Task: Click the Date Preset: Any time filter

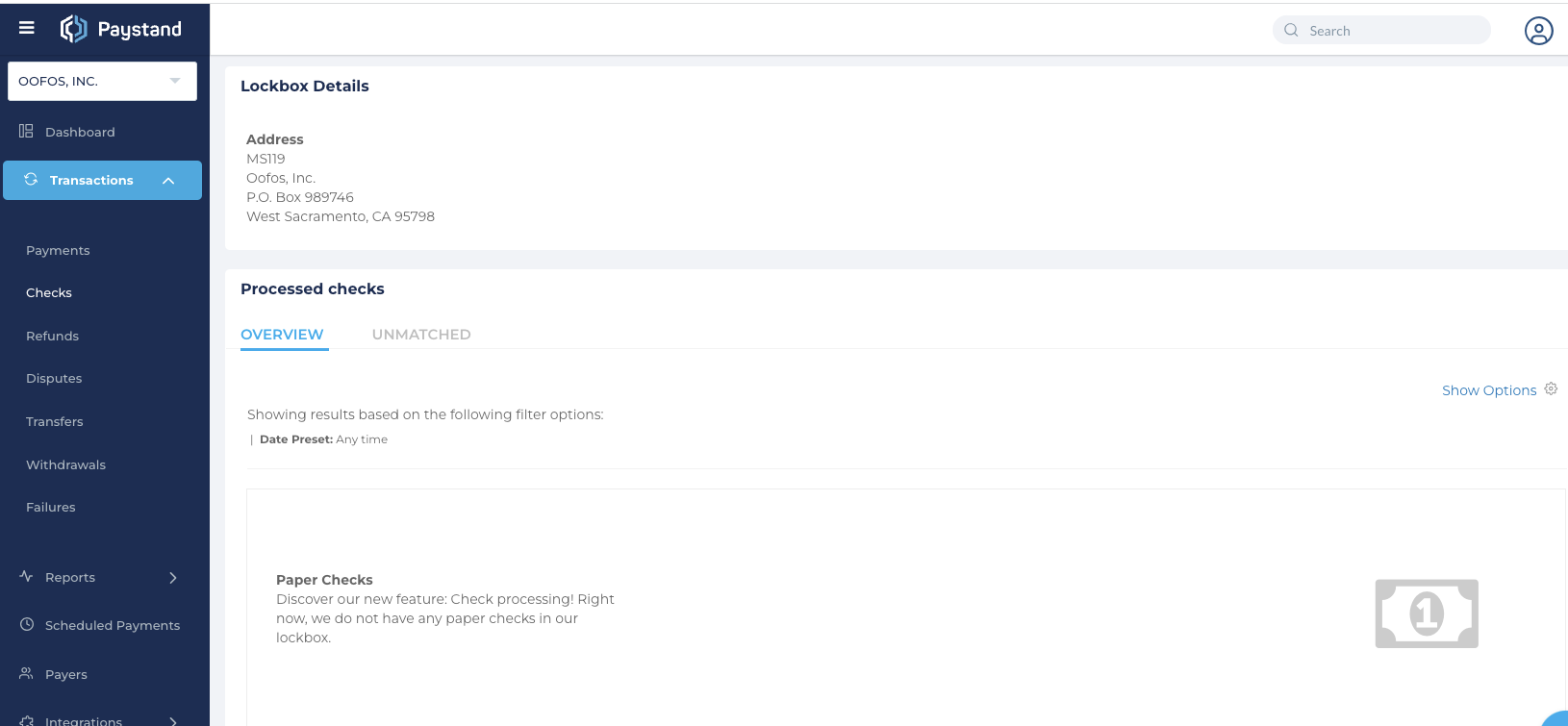Action: tap(323, 439)
